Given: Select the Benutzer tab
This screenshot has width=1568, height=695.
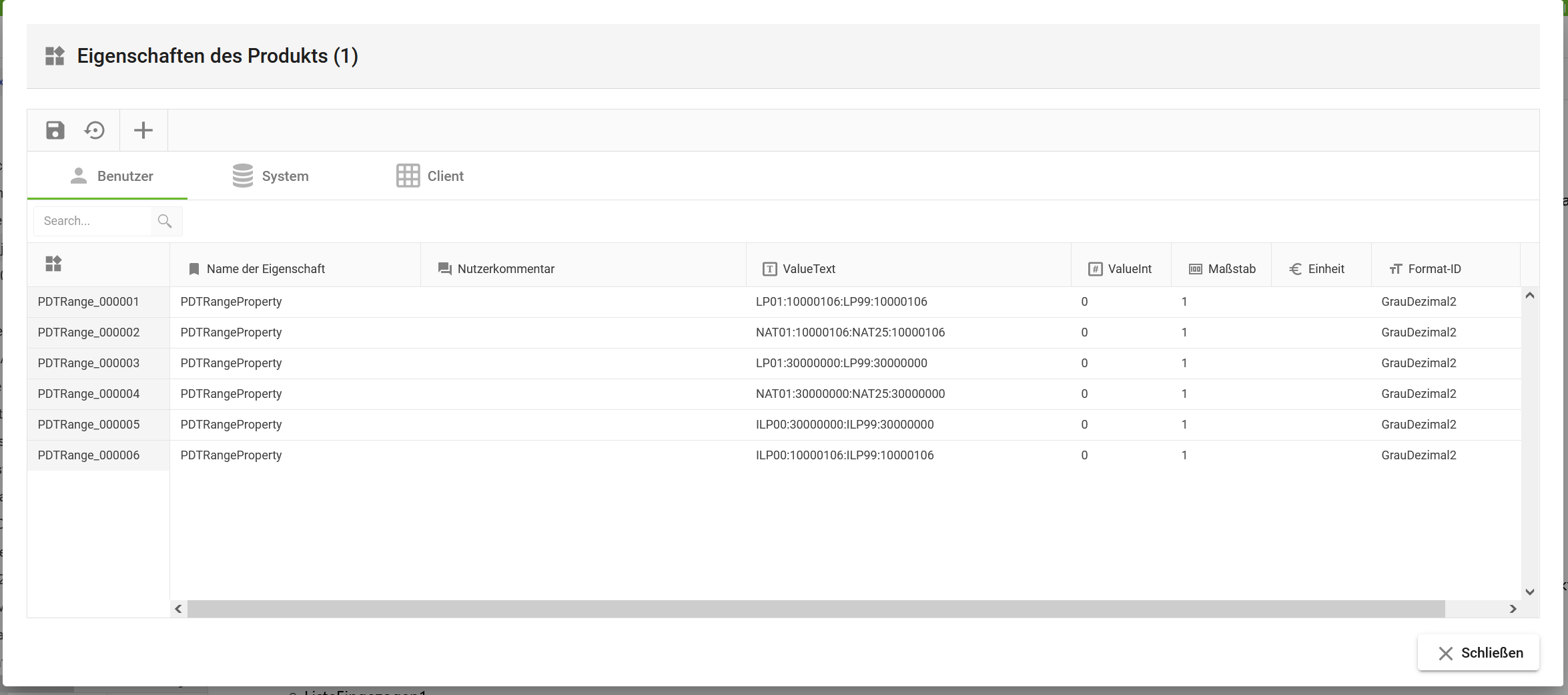Looking at the screenshot, I should point(112,176).
